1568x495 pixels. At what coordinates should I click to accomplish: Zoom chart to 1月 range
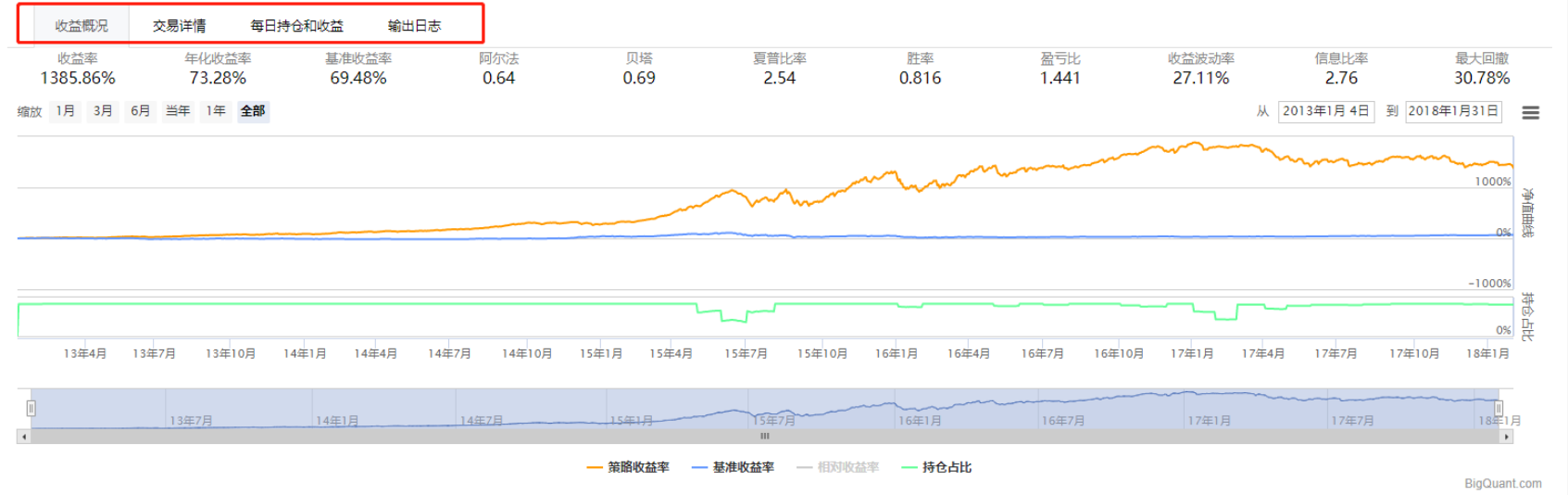(65, 111)
